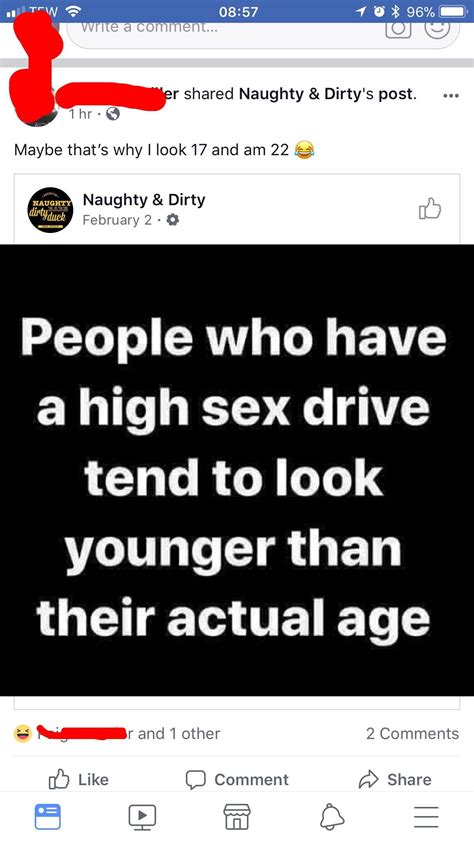Open the notifications bell icon
474x842 pixels.
point(331,817)
